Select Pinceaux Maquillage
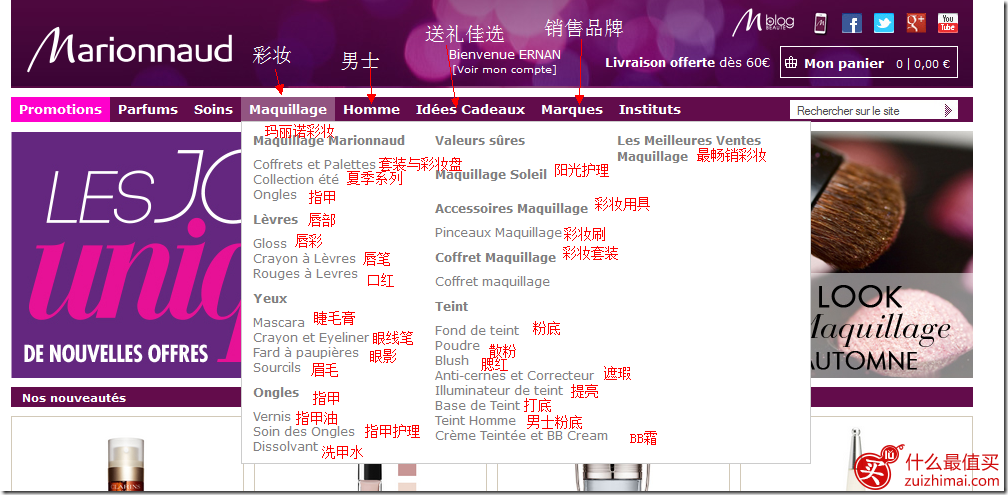Viewport: 1008px width, 495px height. pyautogui.click(x=498, y=232)
